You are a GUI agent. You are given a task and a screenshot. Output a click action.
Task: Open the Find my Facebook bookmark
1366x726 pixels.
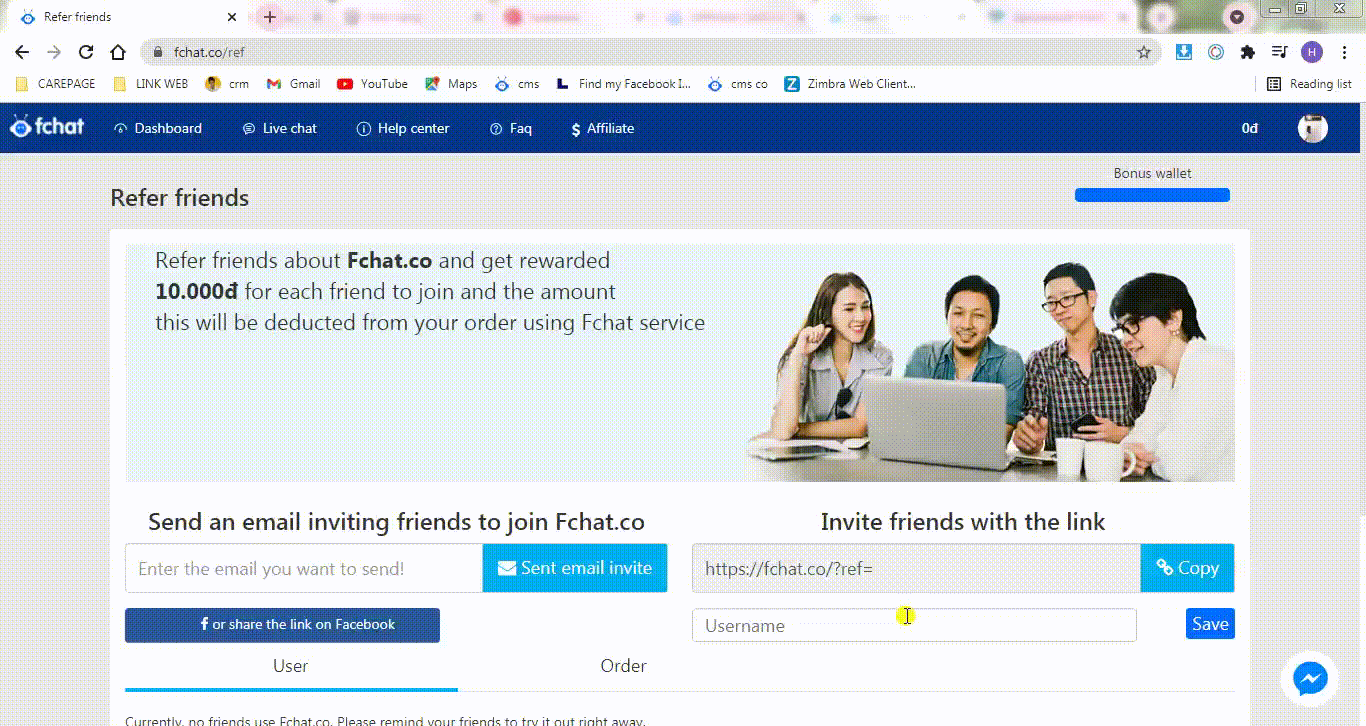tap(624, 84)
